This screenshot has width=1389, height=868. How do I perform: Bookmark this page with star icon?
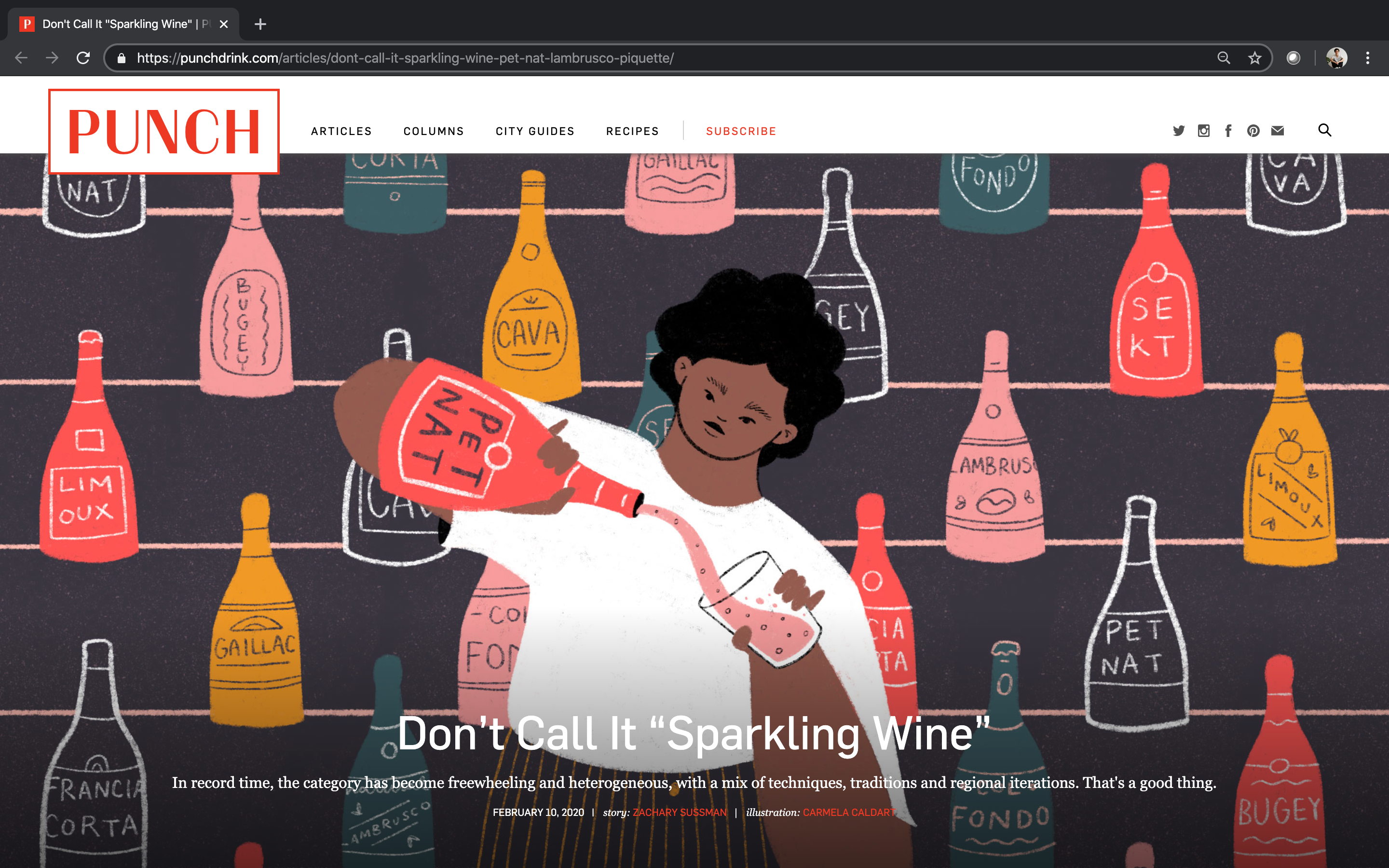pos(1255,58)
